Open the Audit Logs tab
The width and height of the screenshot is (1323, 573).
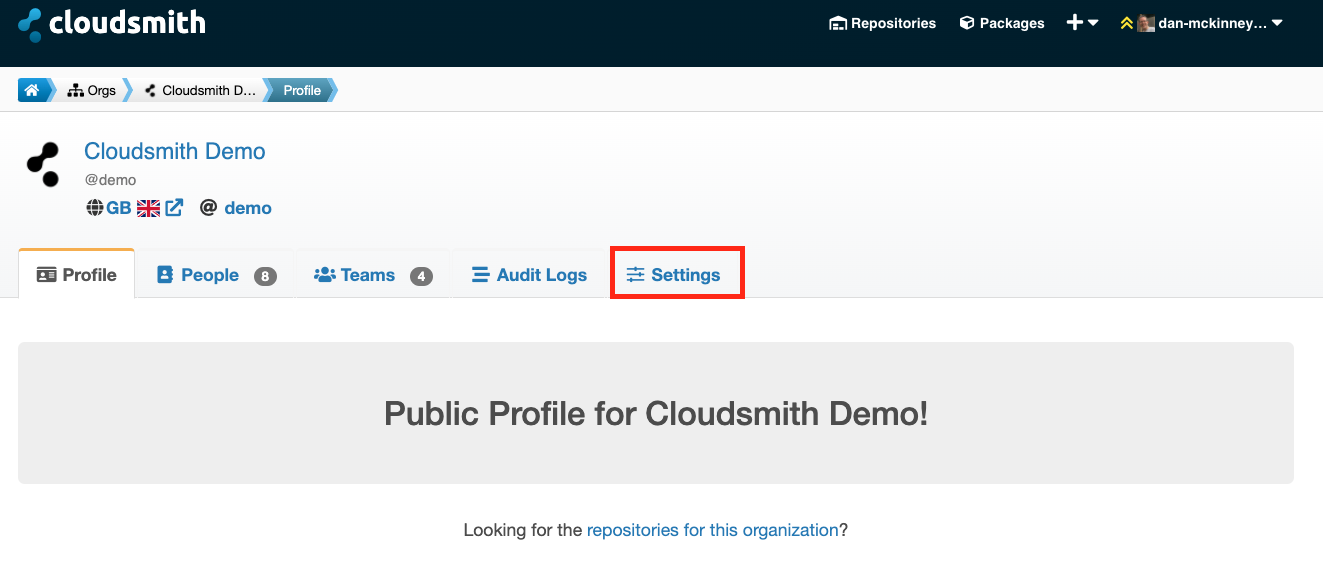529,275
